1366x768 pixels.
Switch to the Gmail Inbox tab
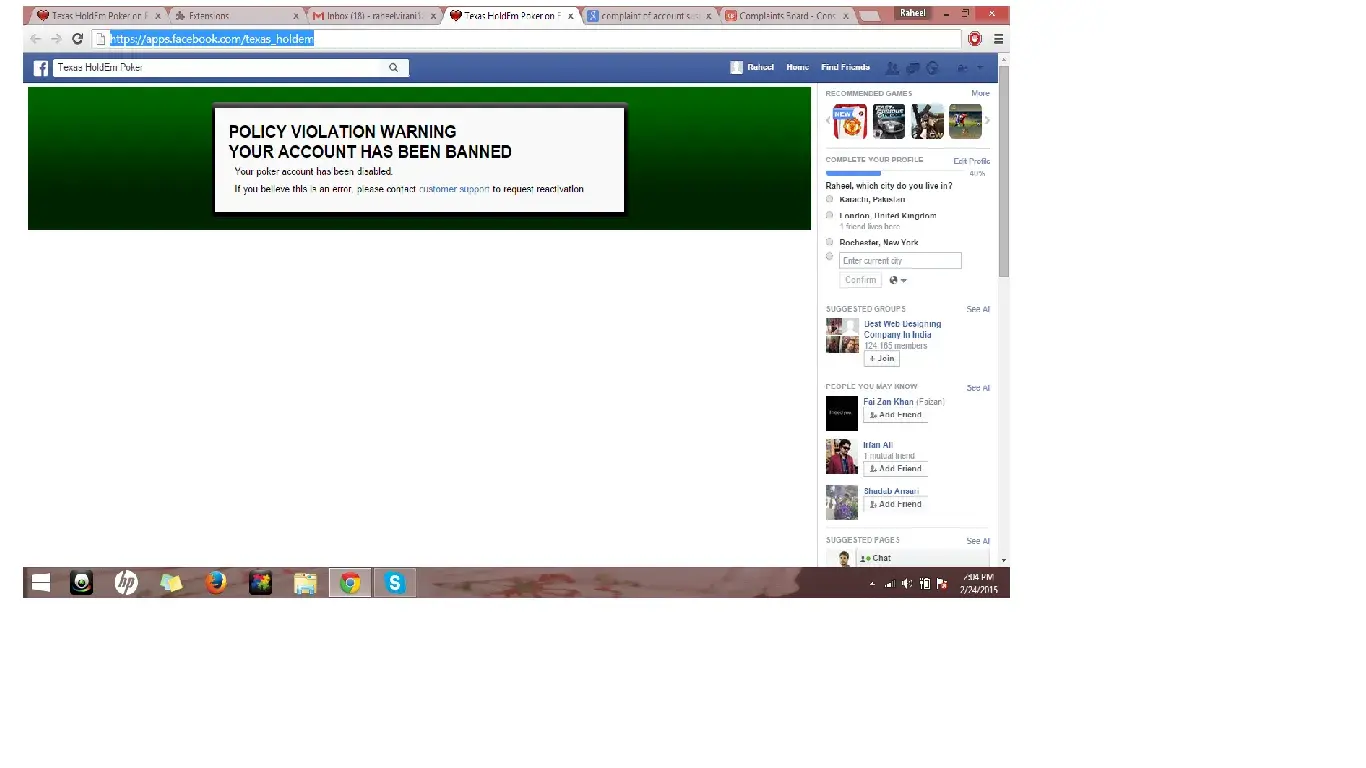click(370, 16)
